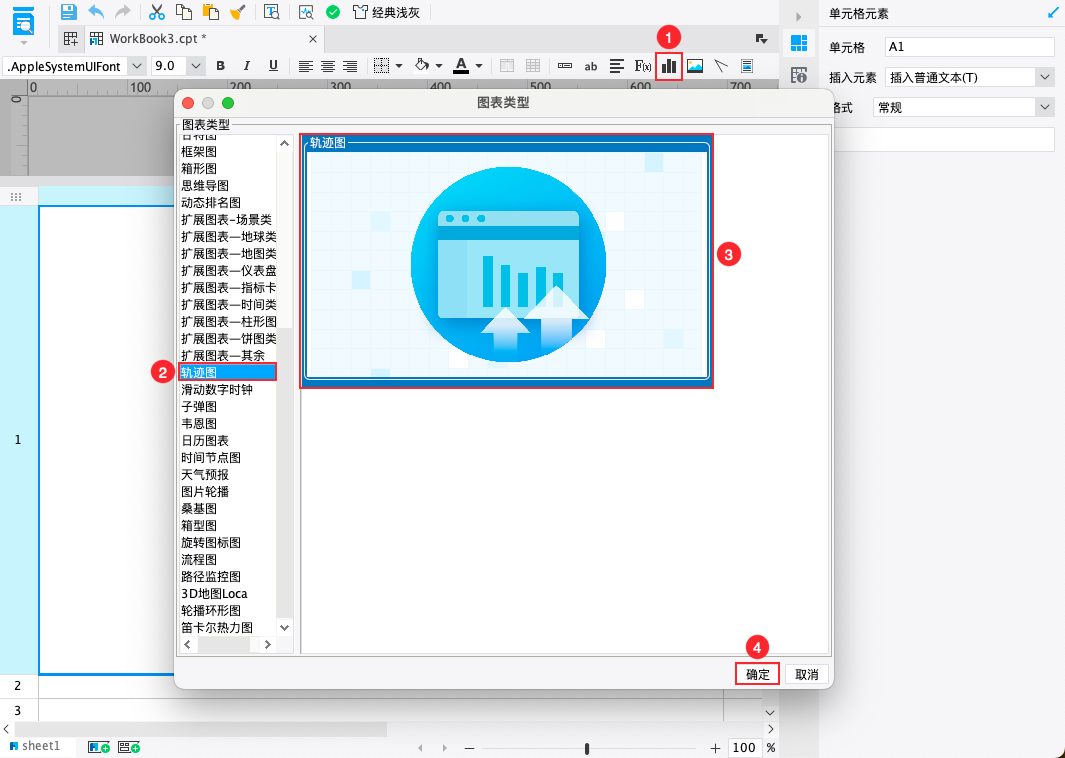This screenshot has width=1065, height=758.
Task: Click the 单元格 A1 input field
Action: tap(969, 47)
